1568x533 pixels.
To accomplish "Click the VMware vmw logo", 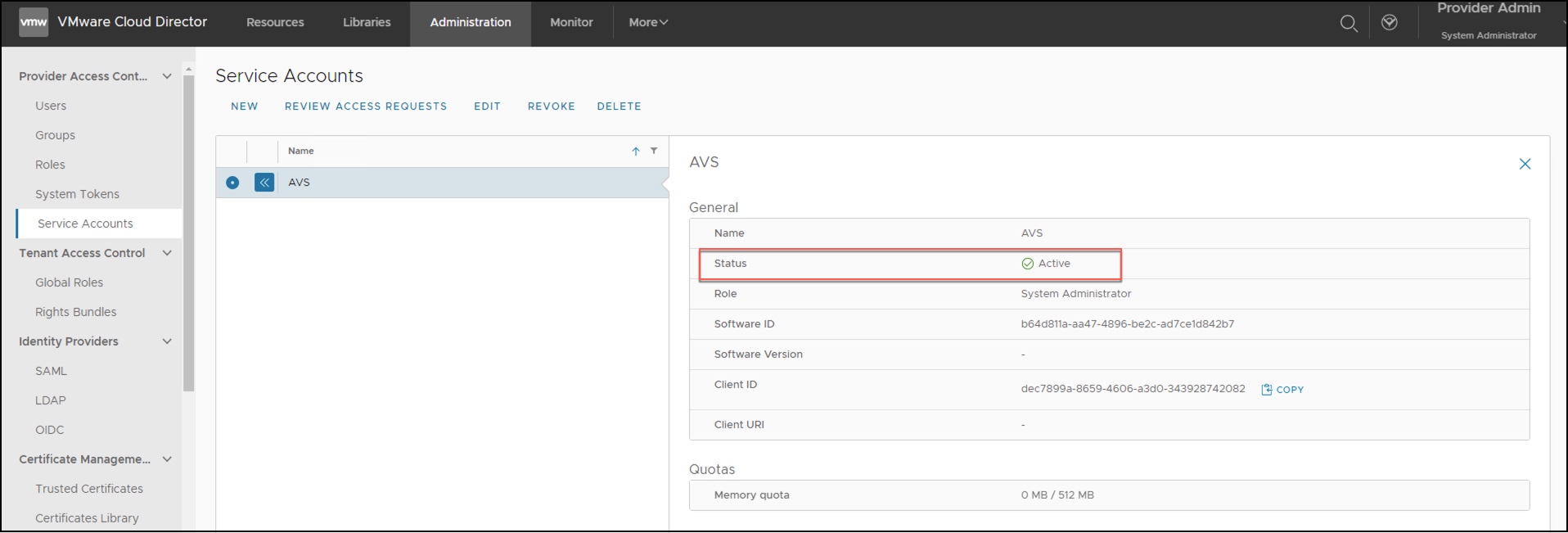I will pos(34,22).
